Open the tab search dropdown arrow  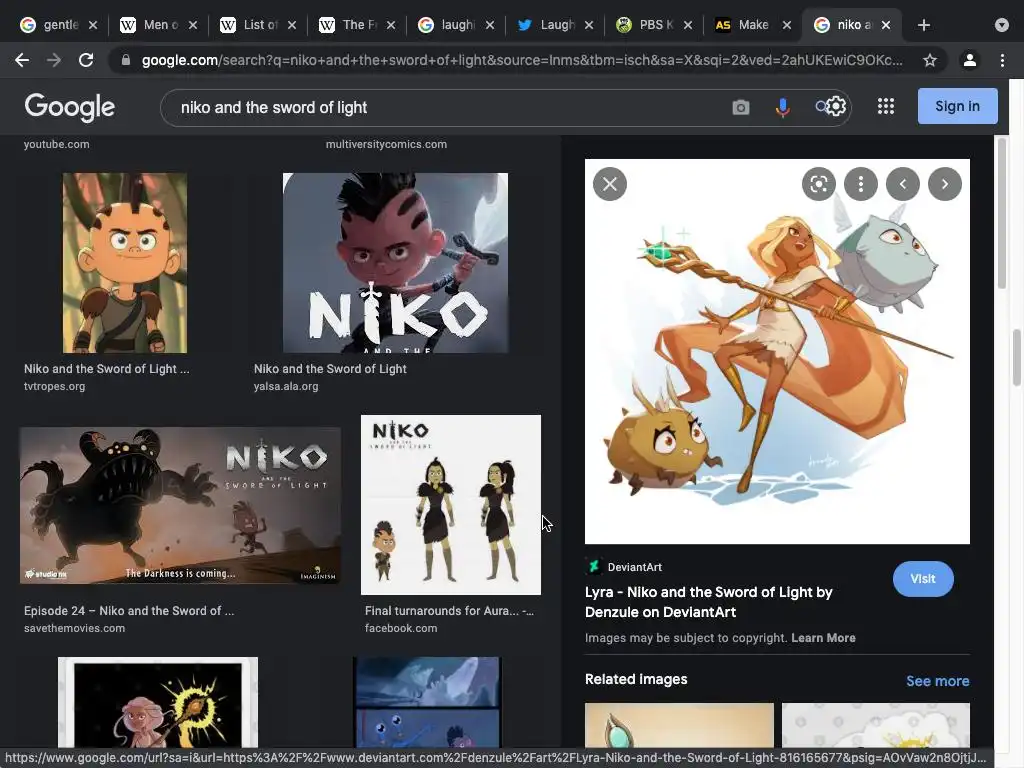[1002, 25]
